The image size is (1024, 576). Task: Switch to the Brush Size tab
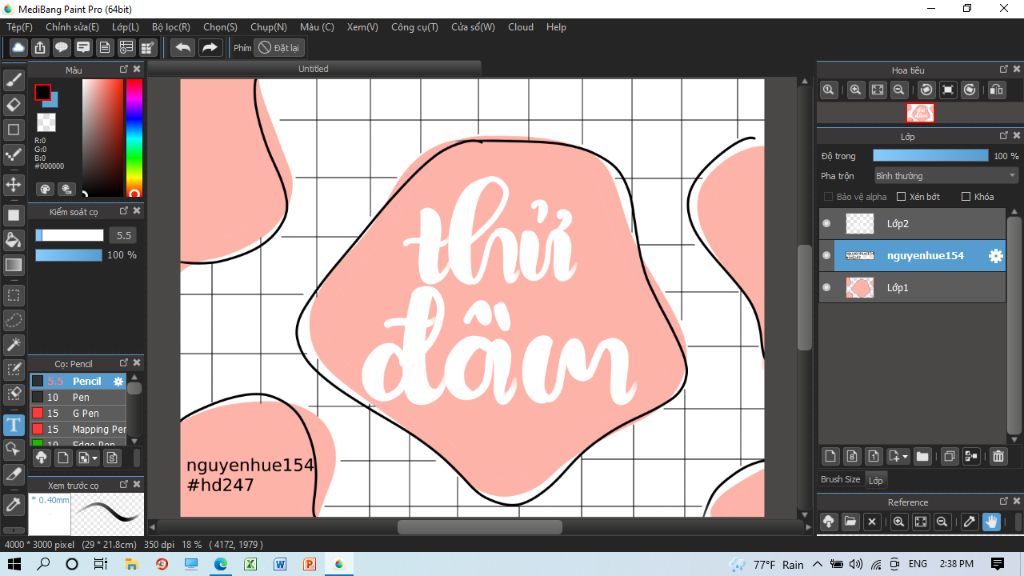click(x=840, y=479)
